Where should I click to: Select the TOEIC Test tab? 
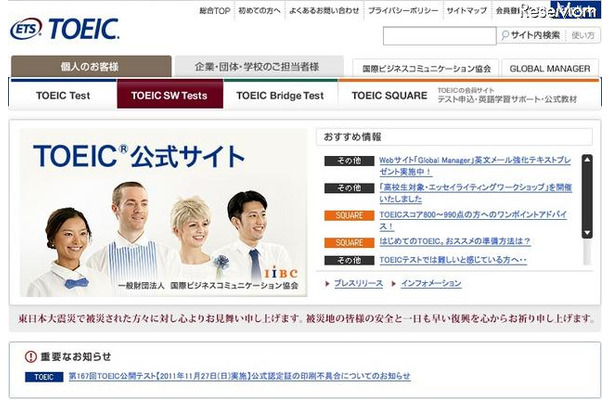63,95
